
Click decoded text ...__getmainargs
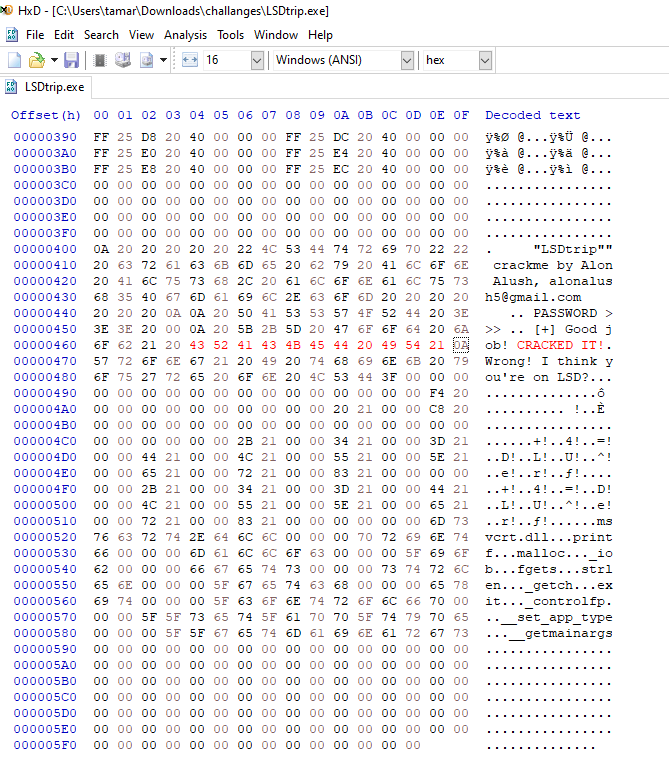point(549,633)
